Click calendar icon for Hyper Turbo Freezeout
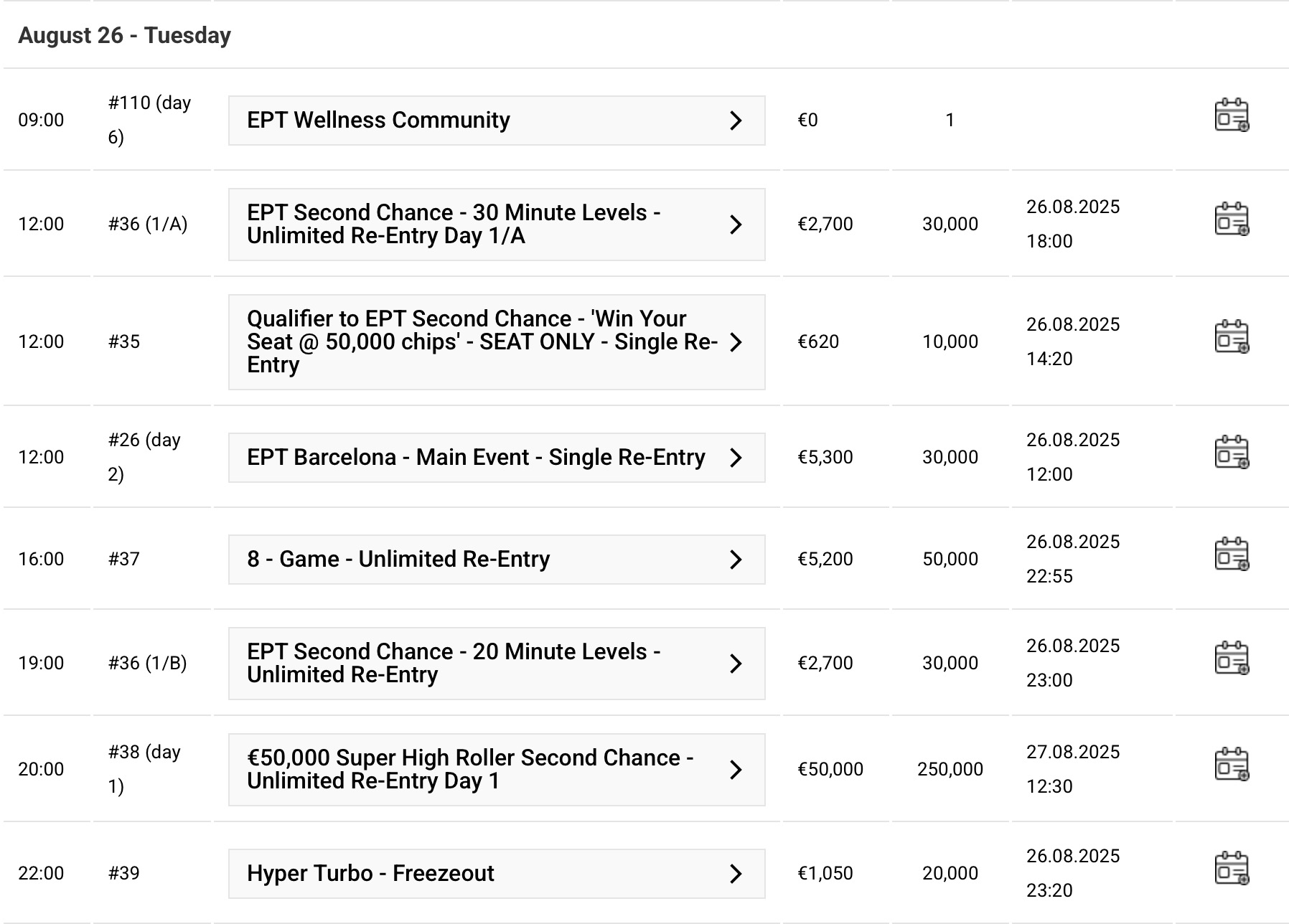 click(x=1232, y=869)
